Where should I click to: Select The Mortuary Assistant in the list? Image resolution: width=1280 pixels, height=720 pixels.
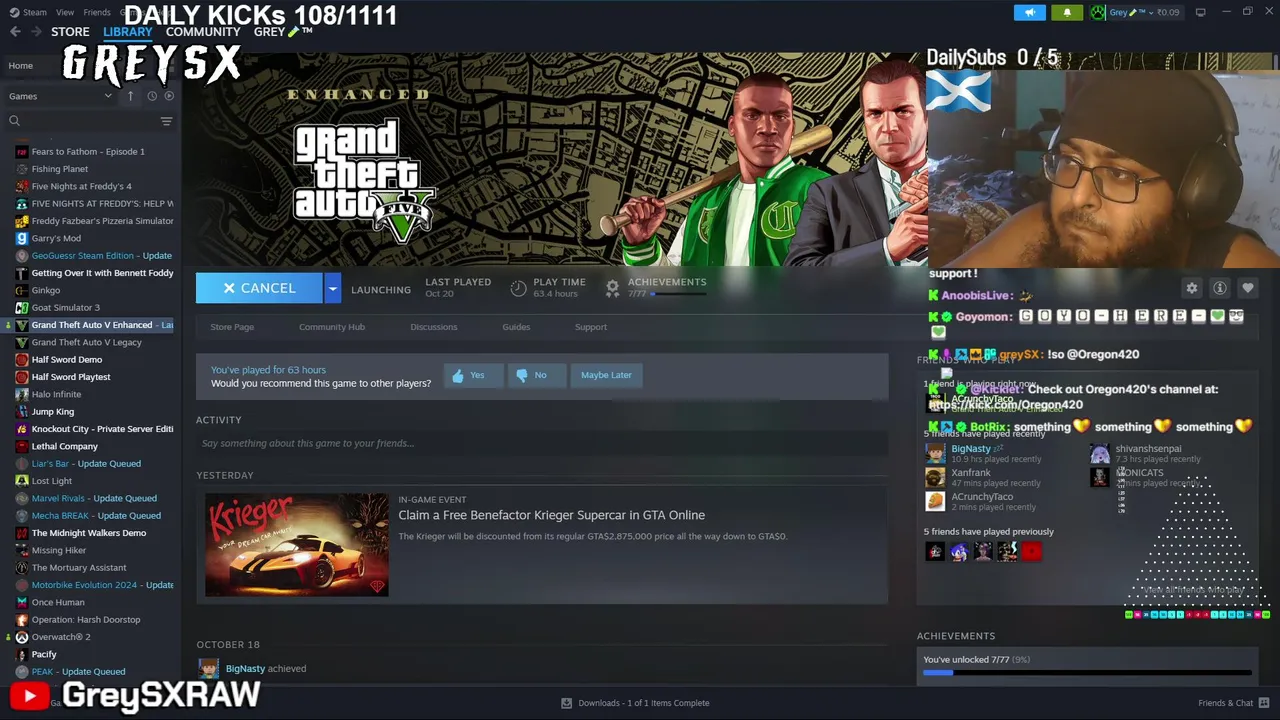(x=79, y=567)
